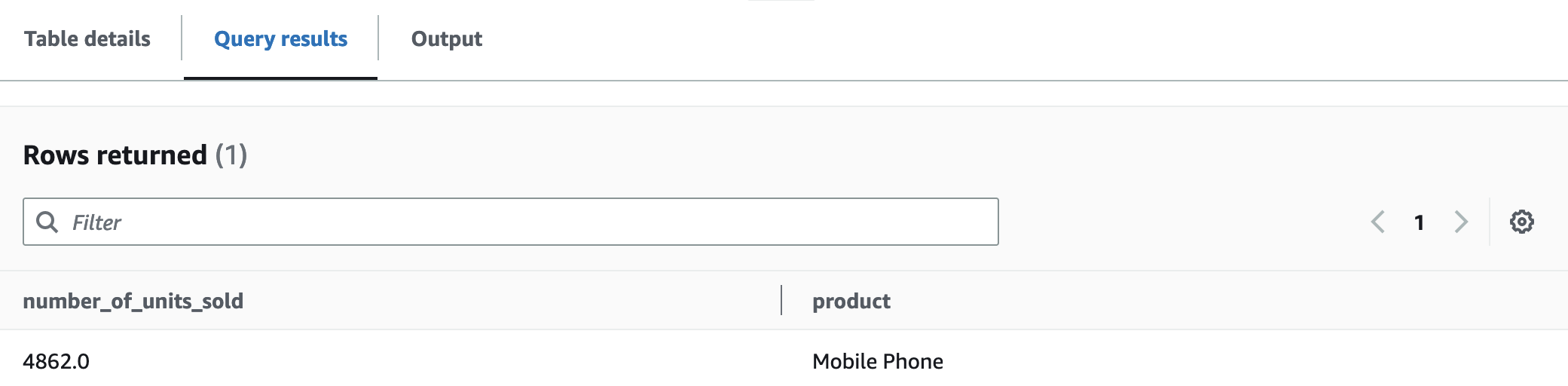Go to the next results page

coord(1461,222)
